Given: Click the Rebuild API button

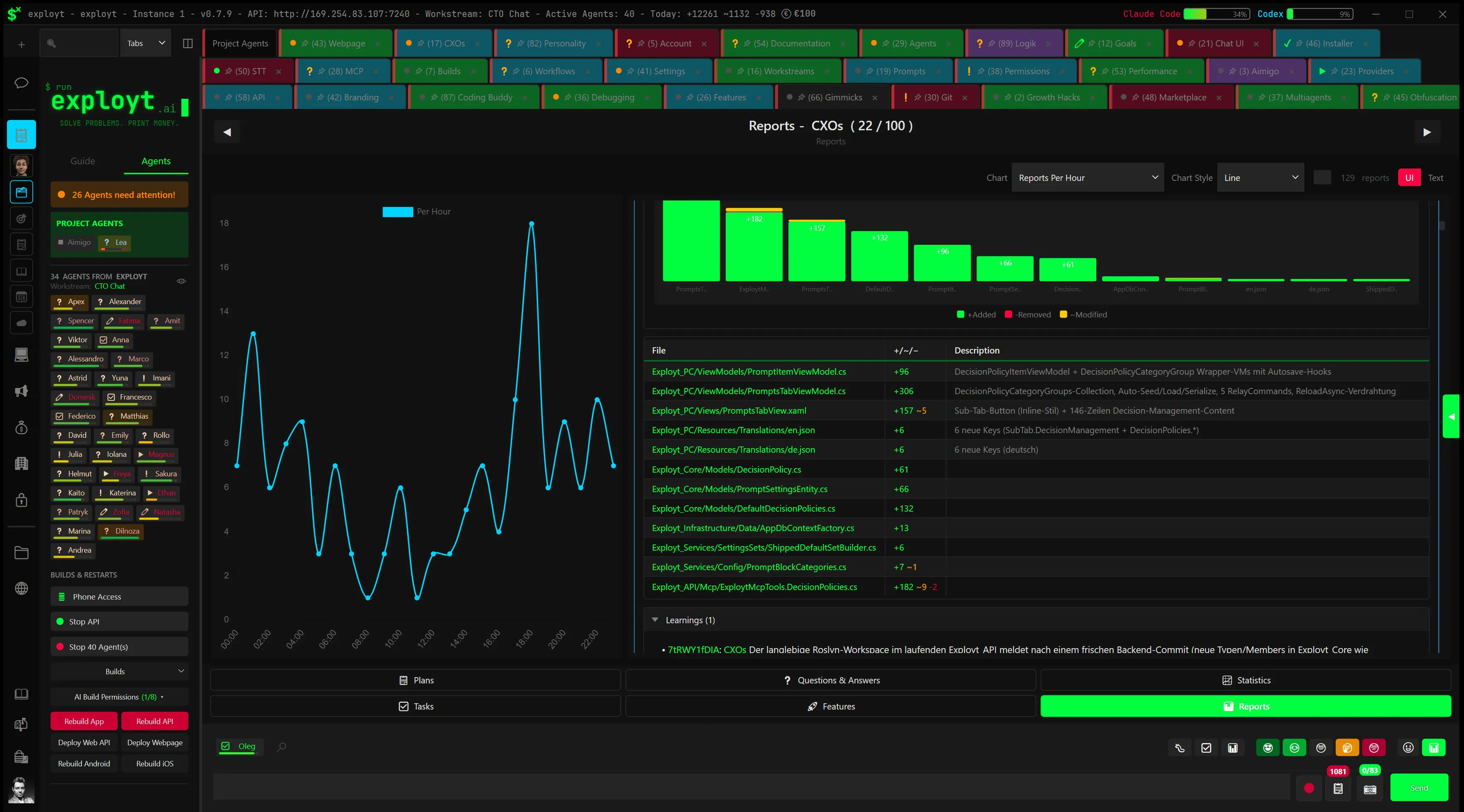Looking at the screenshot, I should [155, 721].
